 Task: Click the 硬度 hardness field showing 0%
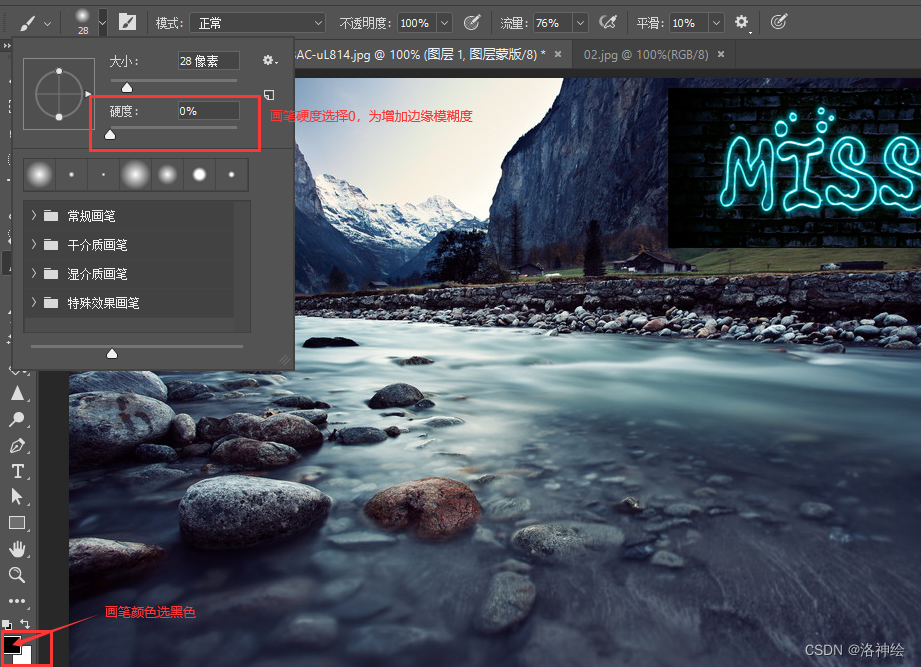pyautogui.click(x=209, y=111)
